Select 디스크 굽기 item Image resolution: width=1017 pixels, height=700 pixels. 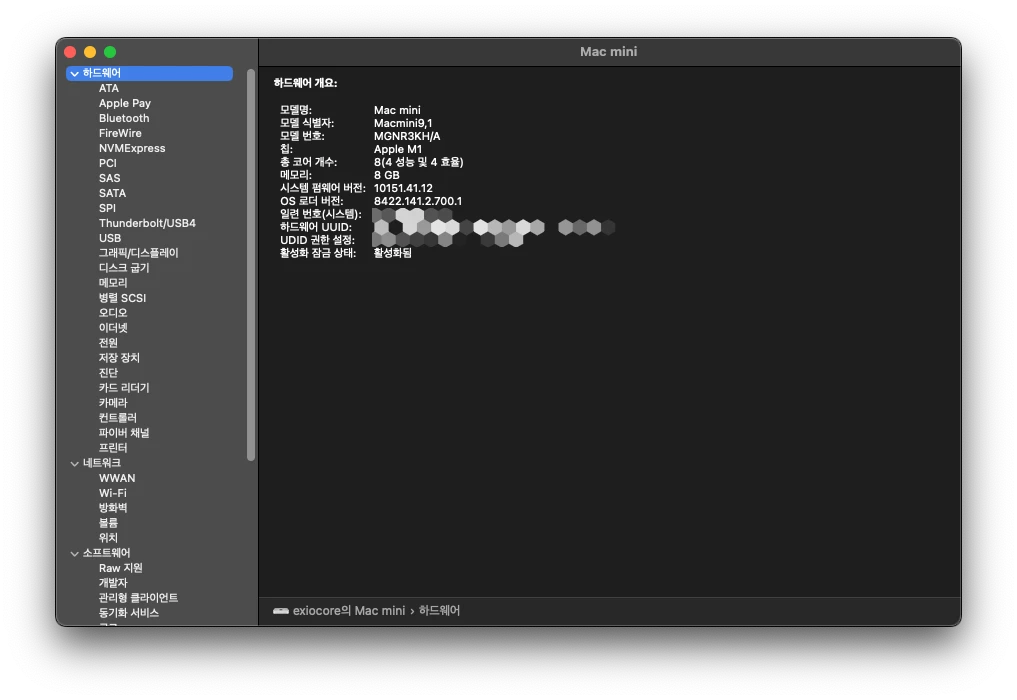click(124, 268)
